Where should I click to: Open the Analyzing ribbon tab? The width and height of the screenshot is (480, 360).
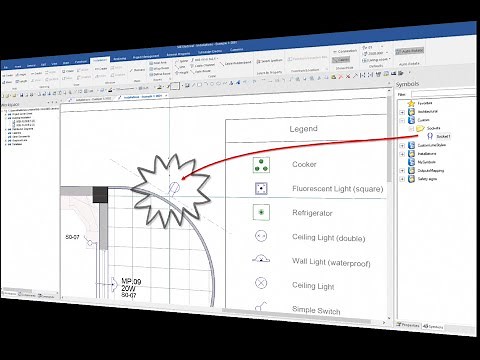[x=120, y=59]
